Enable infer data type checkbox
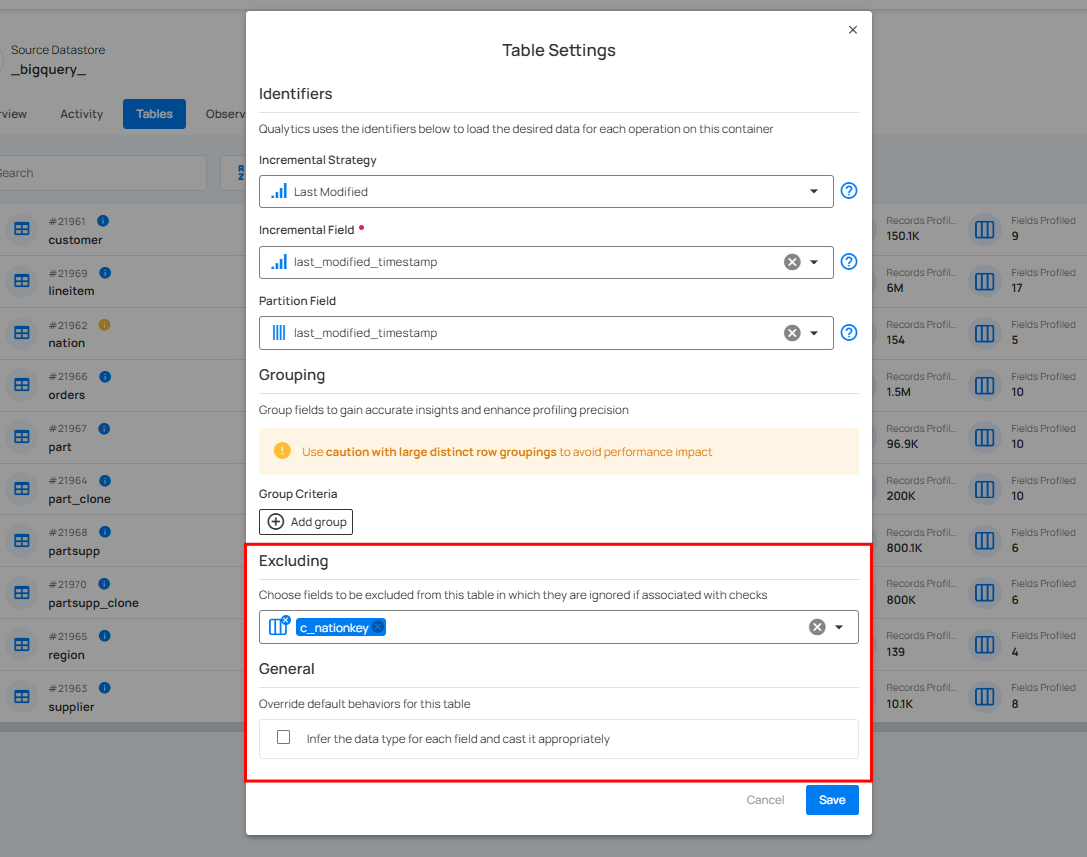 [284, 738]
